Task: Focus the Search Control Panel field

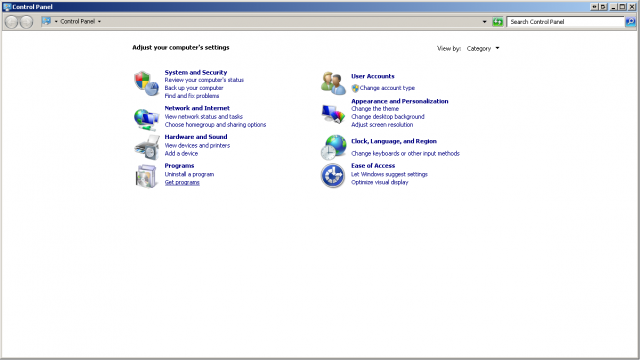Action: click(x=565, y=22)
